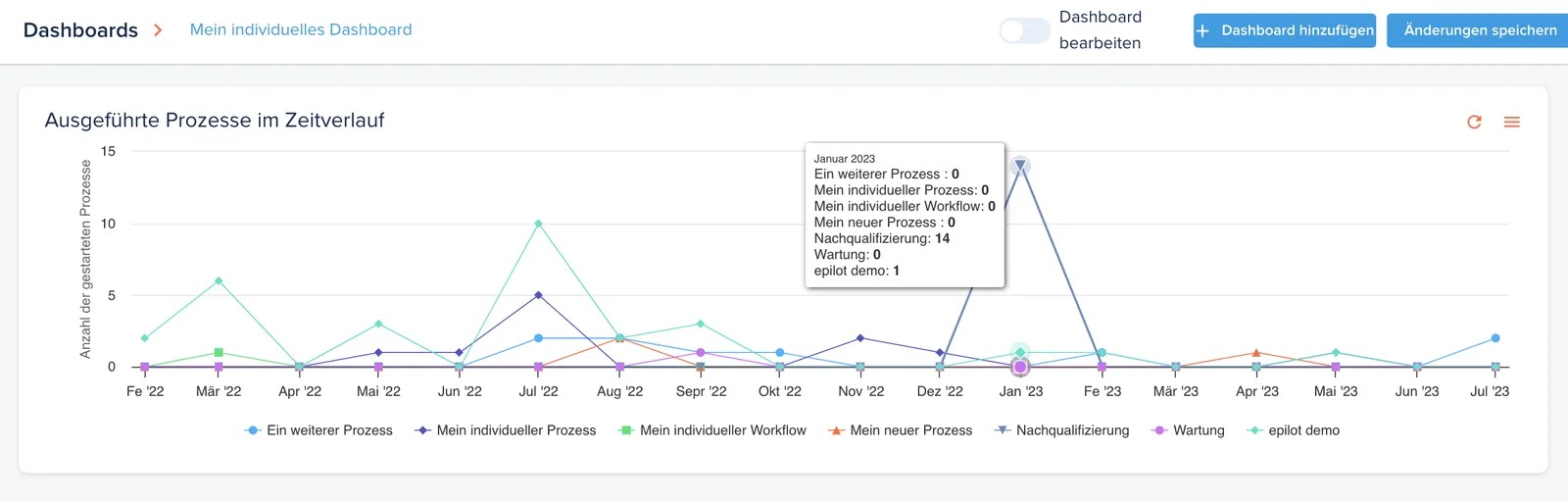Click the epilot demo data point at Jul '22

point(538,224)
